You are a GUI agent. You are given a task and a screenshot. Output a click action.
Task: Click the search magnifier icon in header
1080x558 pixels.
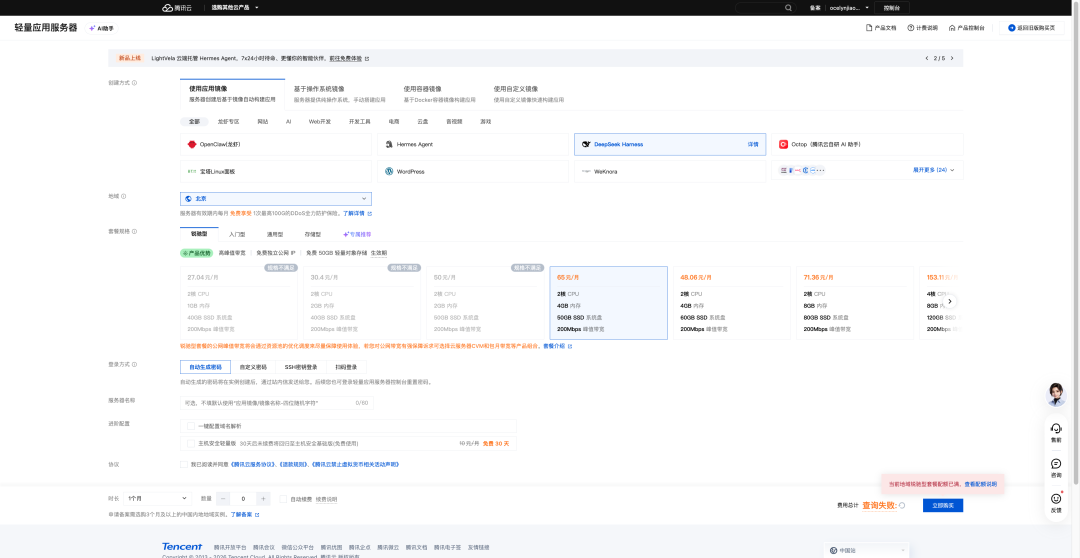(789, 8)
